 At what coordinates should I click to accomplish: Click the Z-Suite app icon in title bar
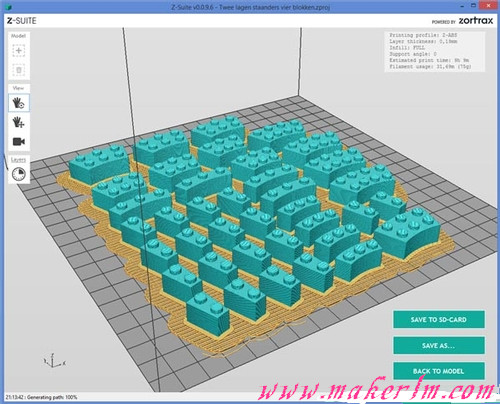coord(9,7)
